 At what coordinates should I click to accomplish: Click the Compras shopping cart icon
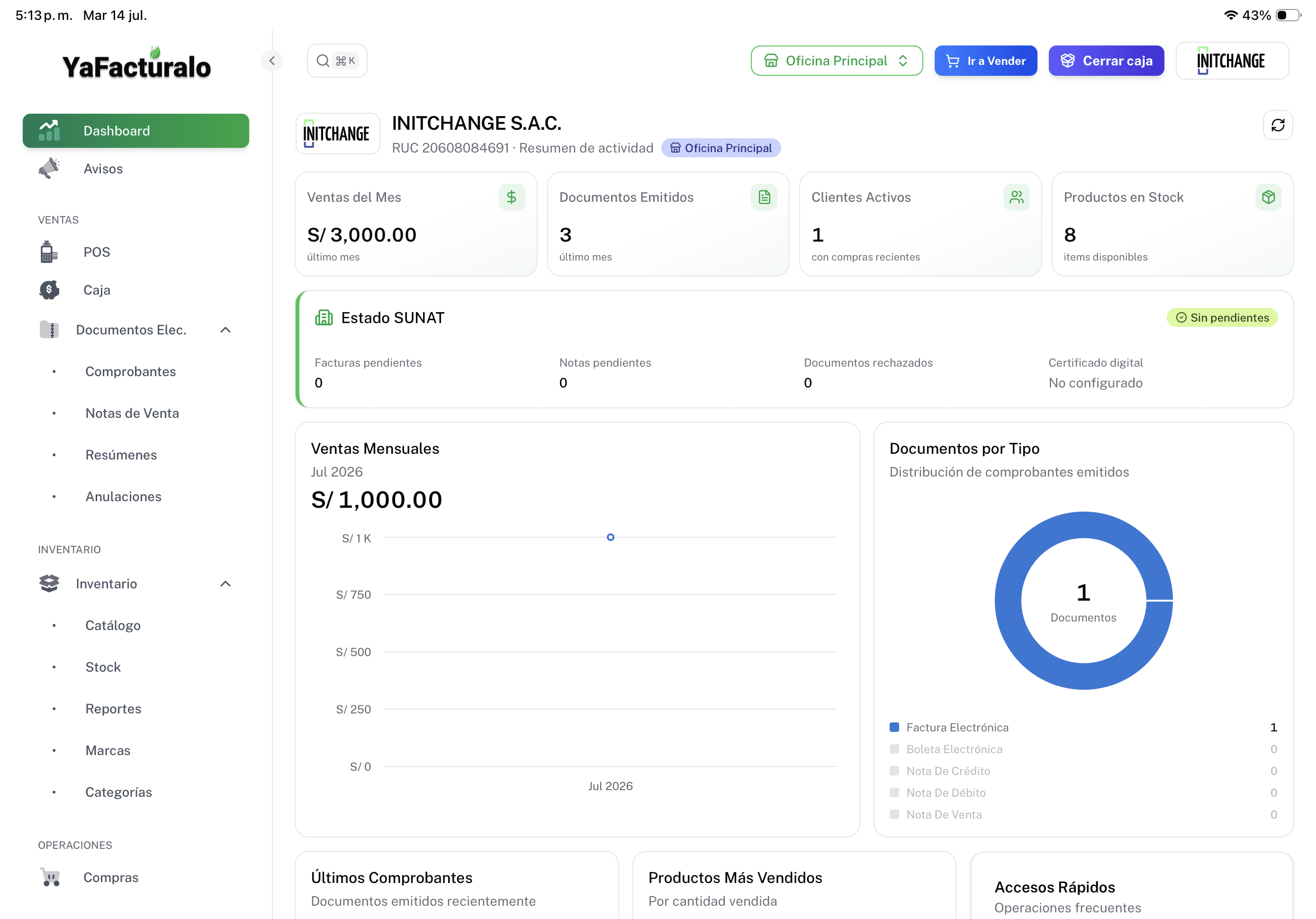tap(50, 877)
